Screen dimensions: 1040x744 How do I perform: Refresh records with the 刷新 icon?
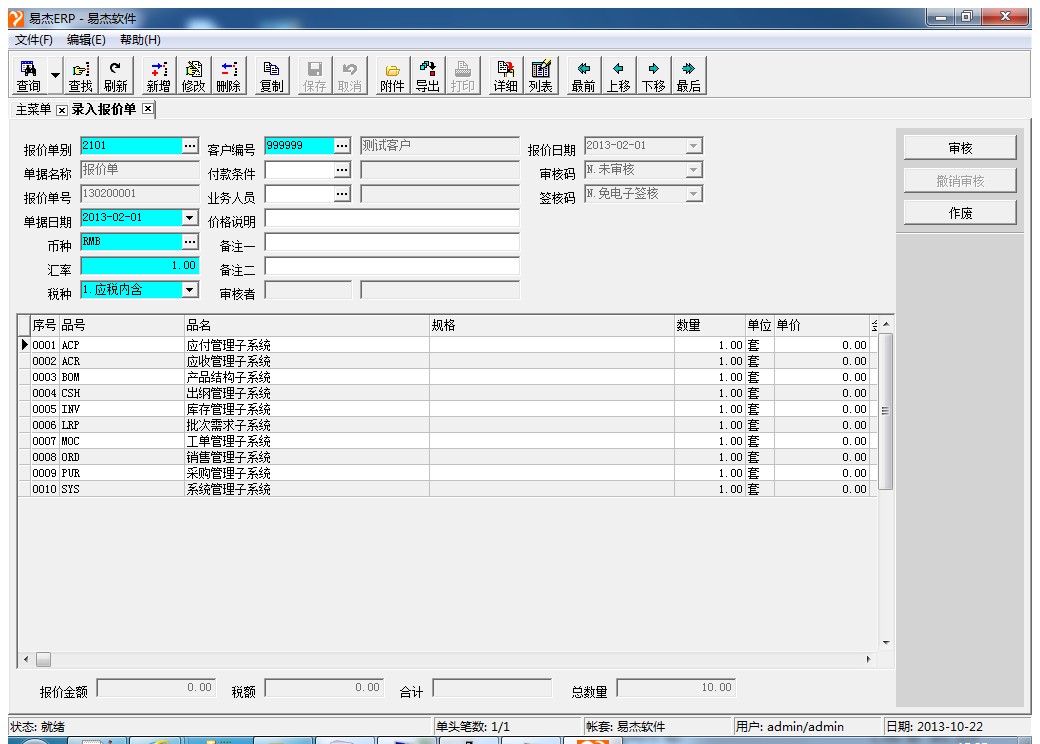[x=115, y=75]
